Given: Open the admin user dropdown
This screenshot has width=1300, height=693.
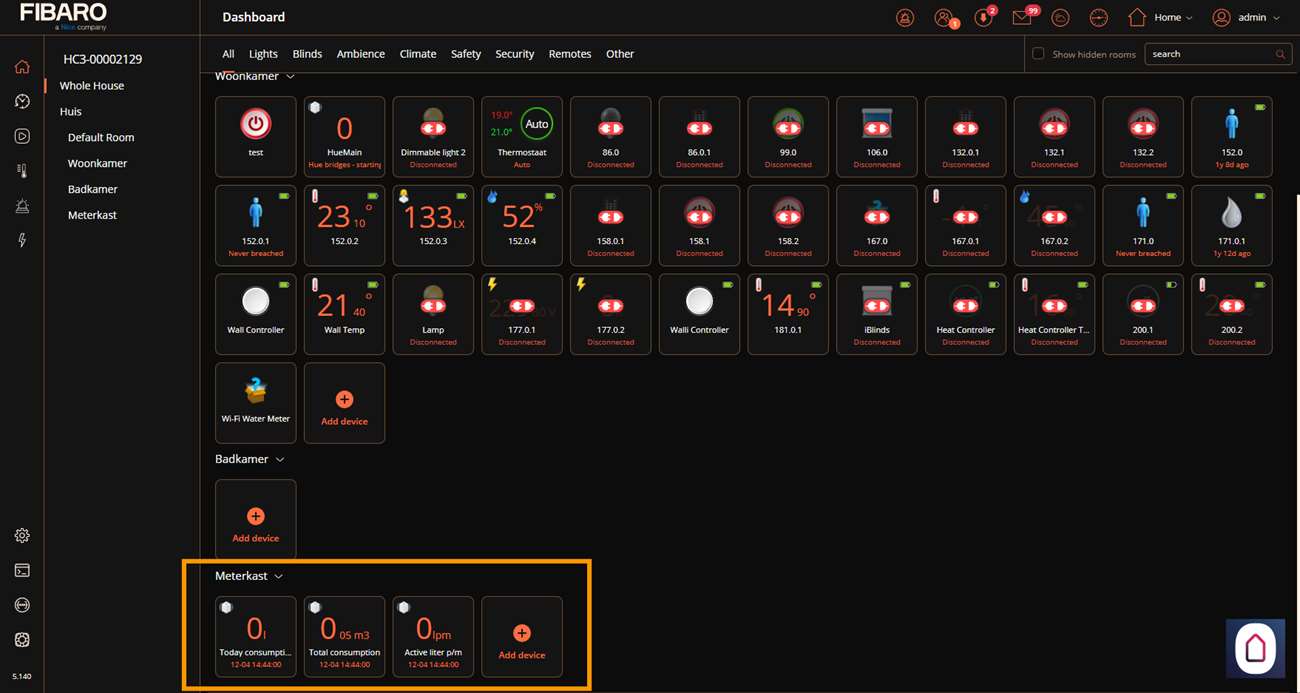Looking at the screenshot, I should pyautogui.click(x=1246, y=18).
